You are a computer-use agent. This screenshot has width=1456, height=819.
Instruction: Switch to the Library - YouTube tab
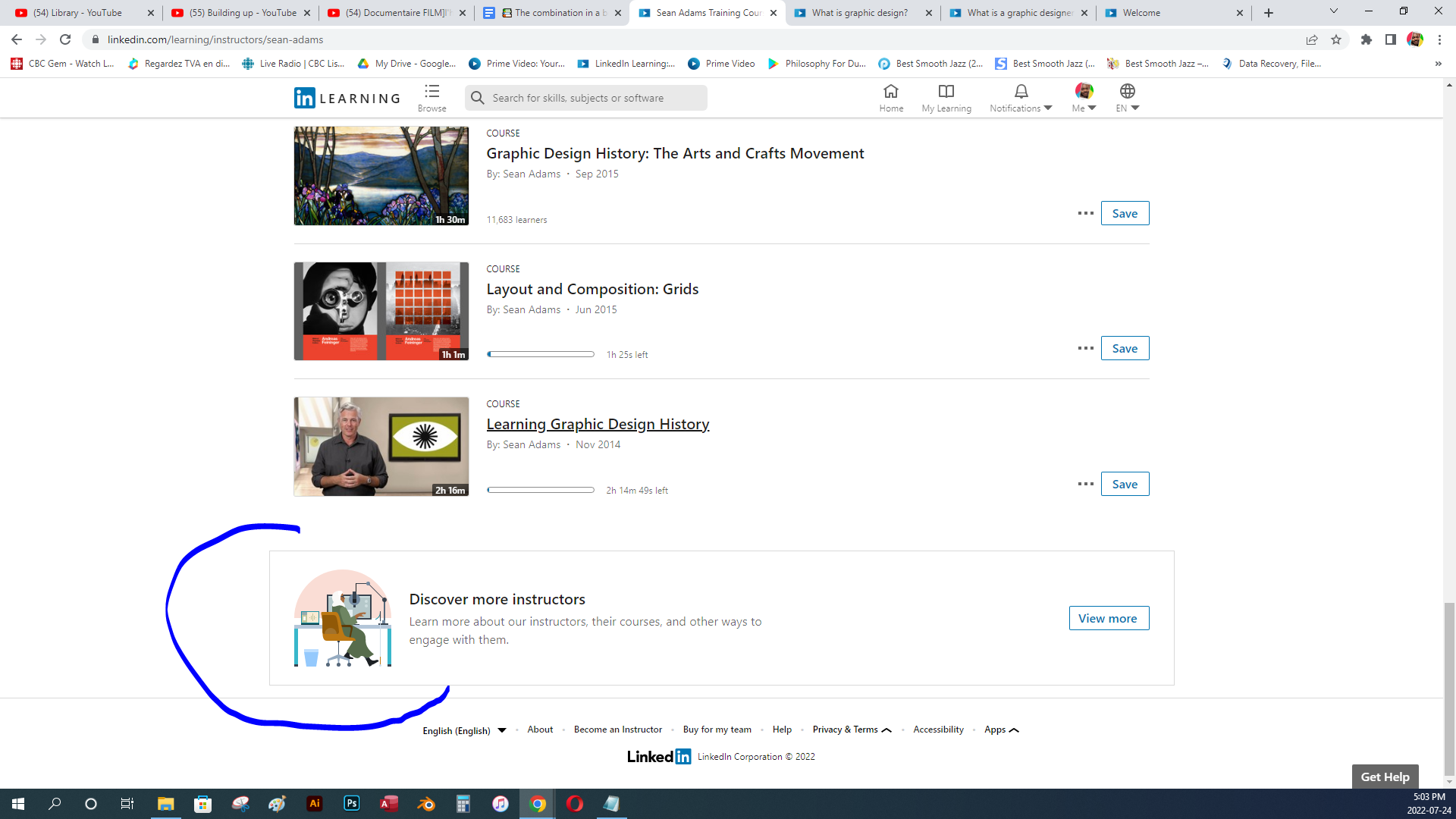point(77,13)
